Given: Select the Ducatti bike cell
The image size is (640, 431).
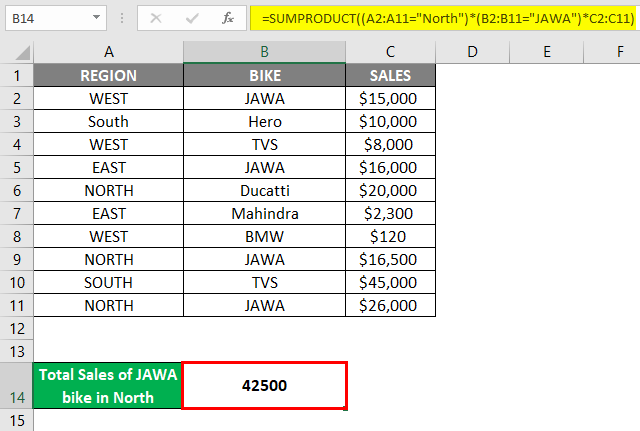Looking at the screenshot, I should pyautogui.click(x=264, y=190).
